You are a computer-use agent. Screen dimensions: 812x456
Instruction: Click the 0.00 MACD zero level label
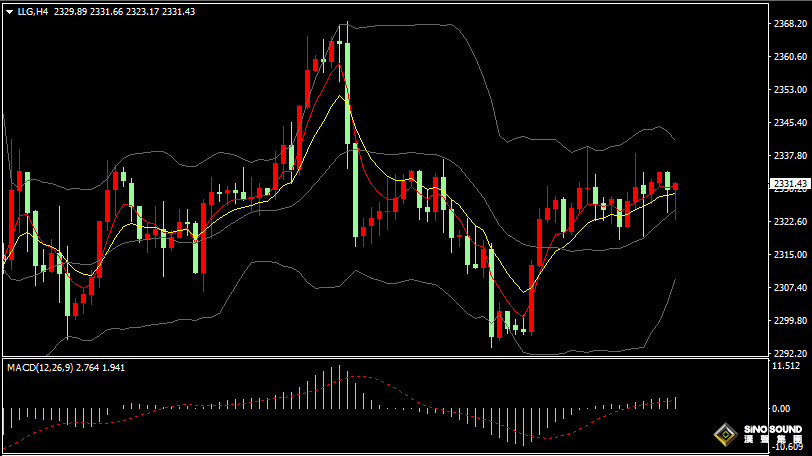pyautogui.click(x=785, y=409)
